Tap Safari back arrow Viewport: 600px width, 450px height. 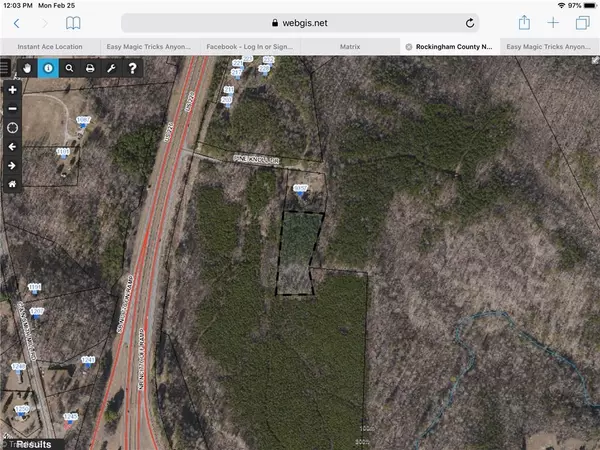coord(16,23)
